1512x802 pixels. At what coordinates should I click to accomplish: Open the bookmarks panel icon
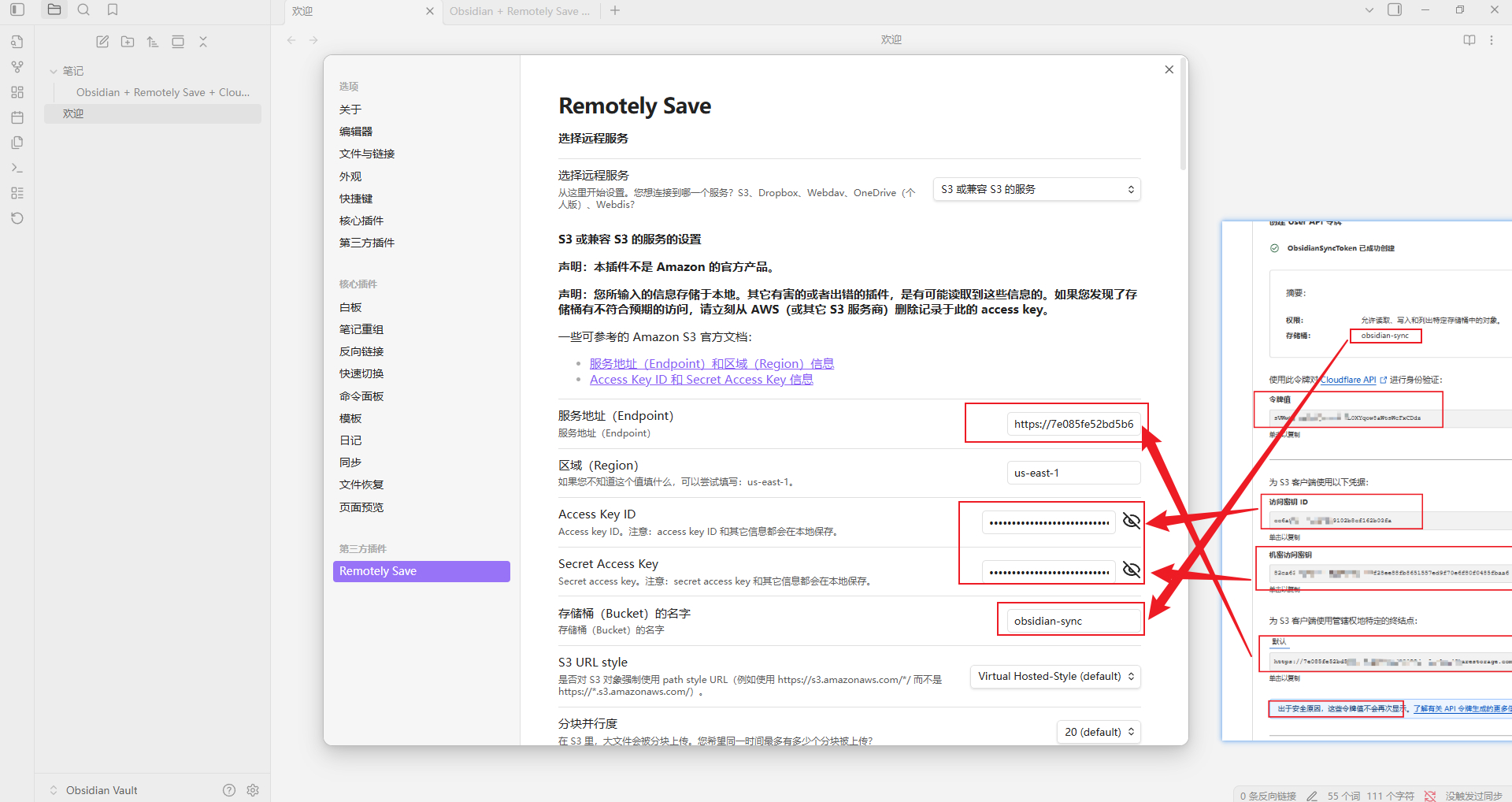113,10
